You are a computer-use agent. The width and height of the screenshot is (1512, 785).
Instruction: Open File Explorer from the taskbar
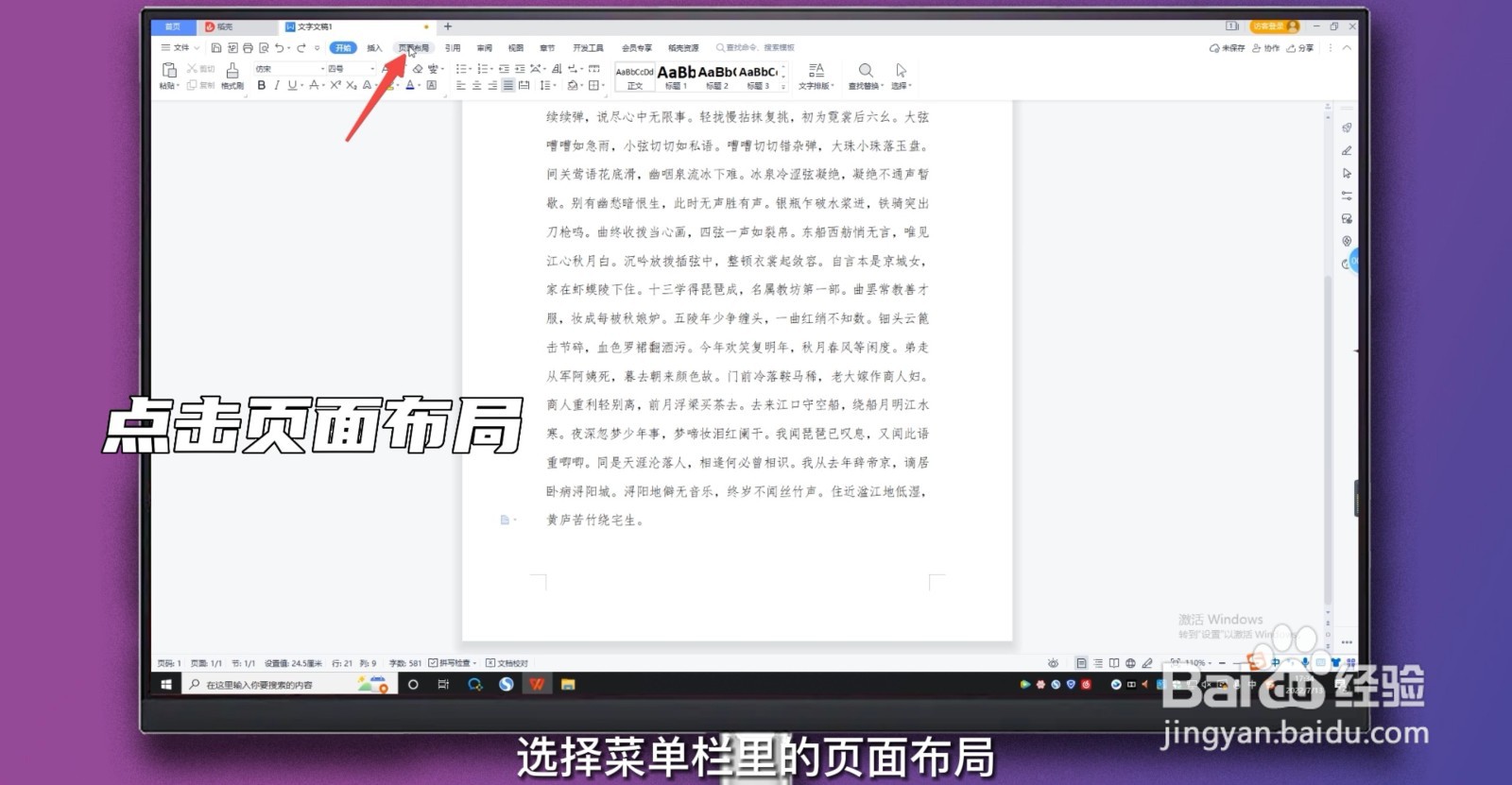568,684
